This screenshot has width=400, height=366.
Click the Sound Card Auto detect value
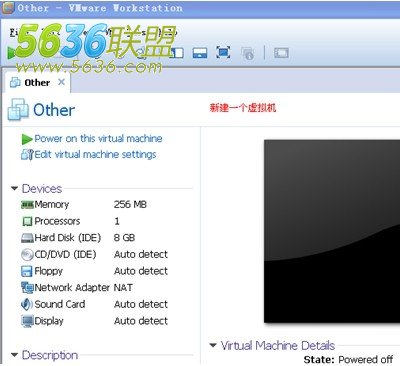141,304
